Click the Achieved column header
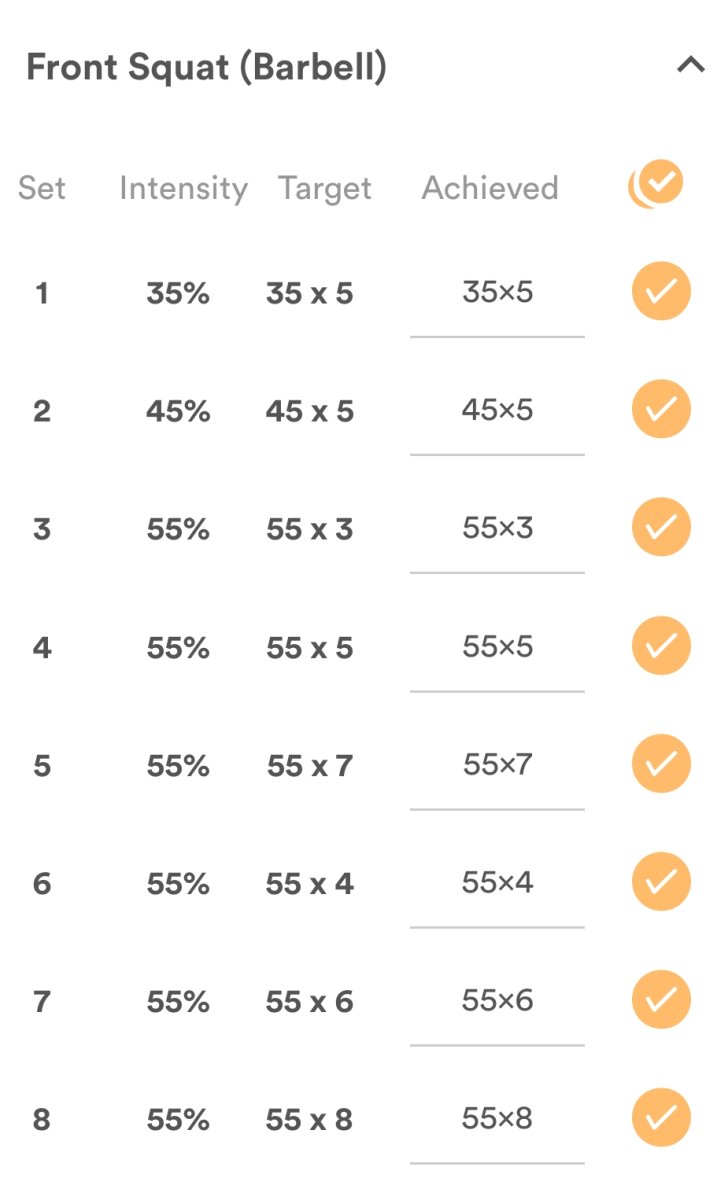The image size is (717, 1200). tap(490, 188)
